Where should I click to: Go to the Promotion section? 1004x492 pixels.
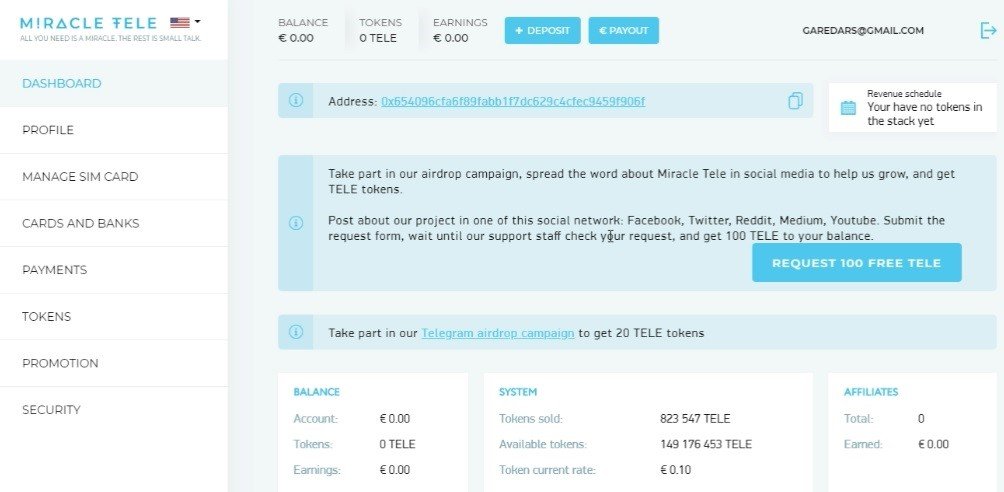(x=113, y=363)
